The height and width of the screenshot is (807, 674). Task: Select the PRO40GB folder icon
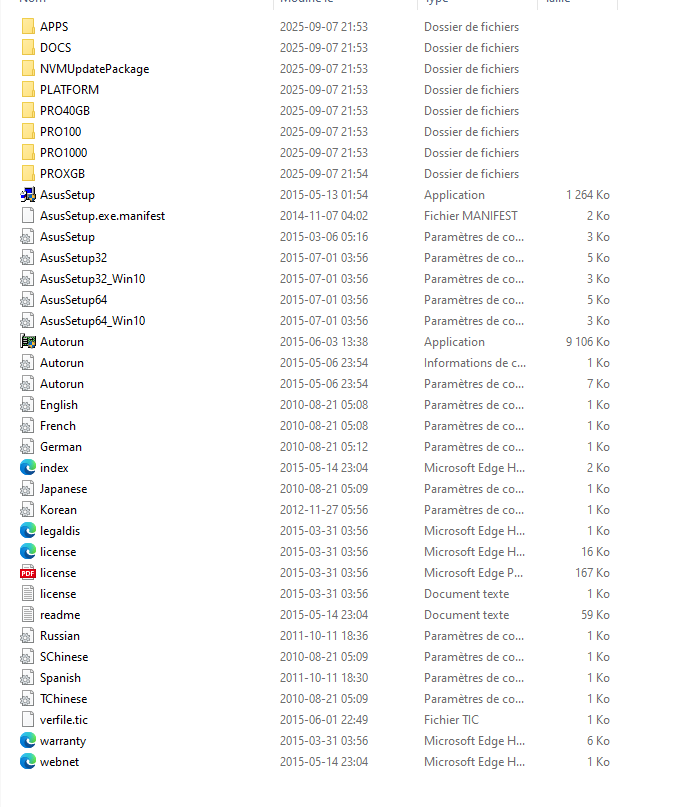coord(28,111)
